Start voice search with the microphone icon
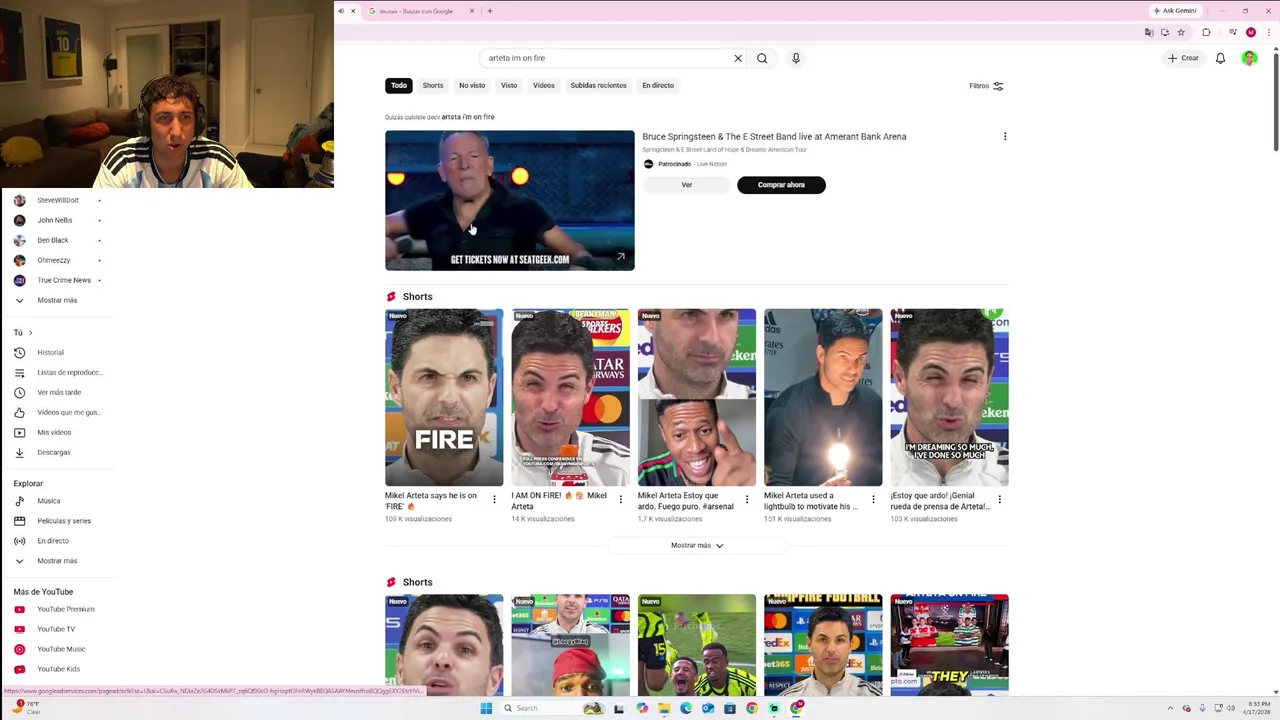 click(x=796, y=58)
